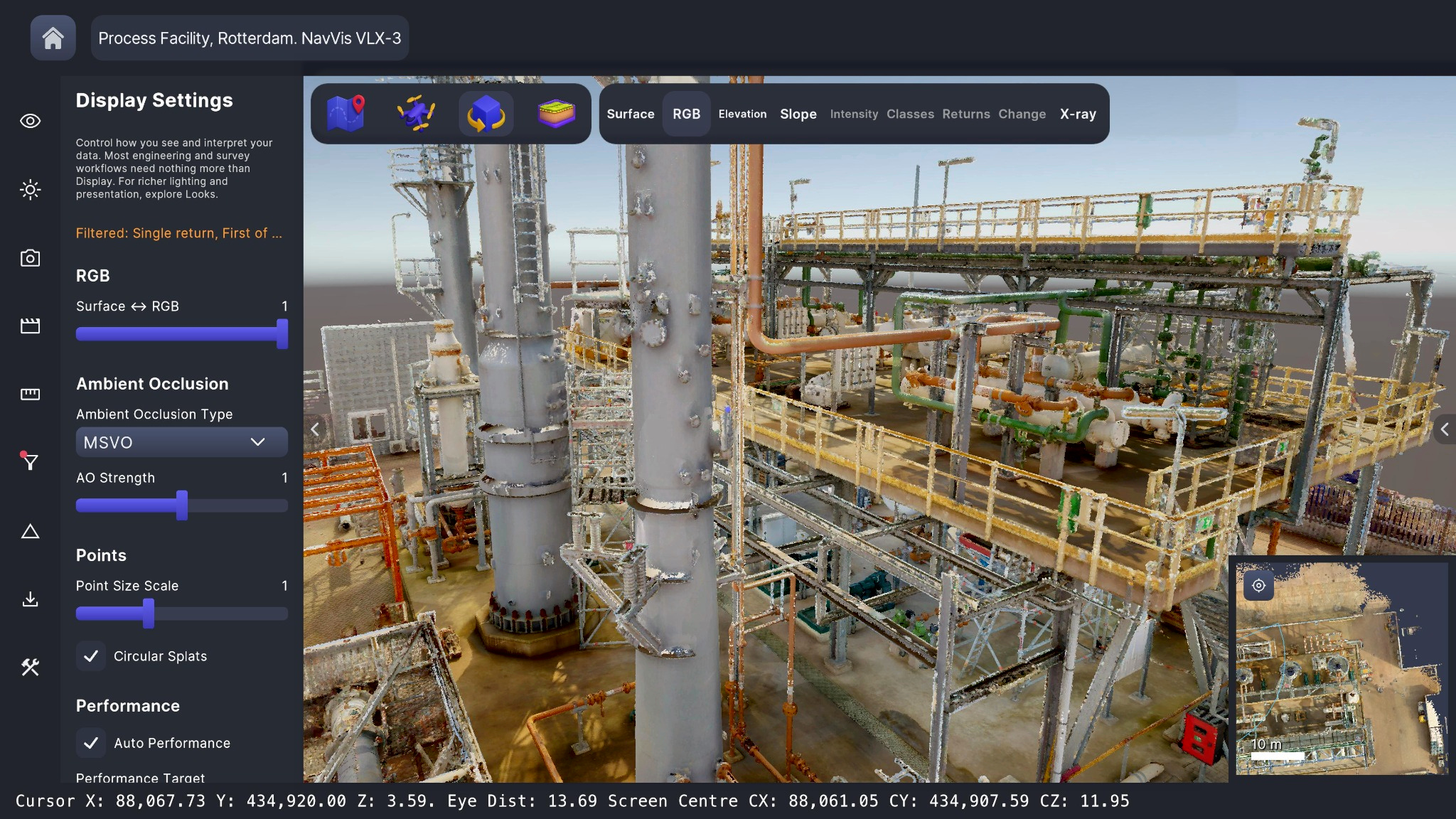Open the Ambient Occlusion Type dropdown
The width and height of the screenshot is (1456, 819).
pyautogui.click(x=182, y=442)
